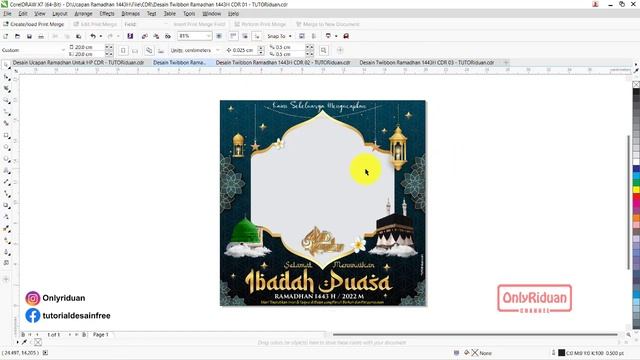The width and height of the screenshot is (640, 360).
Task: Click the red swatch in the color palette
Action: point(636,197)
